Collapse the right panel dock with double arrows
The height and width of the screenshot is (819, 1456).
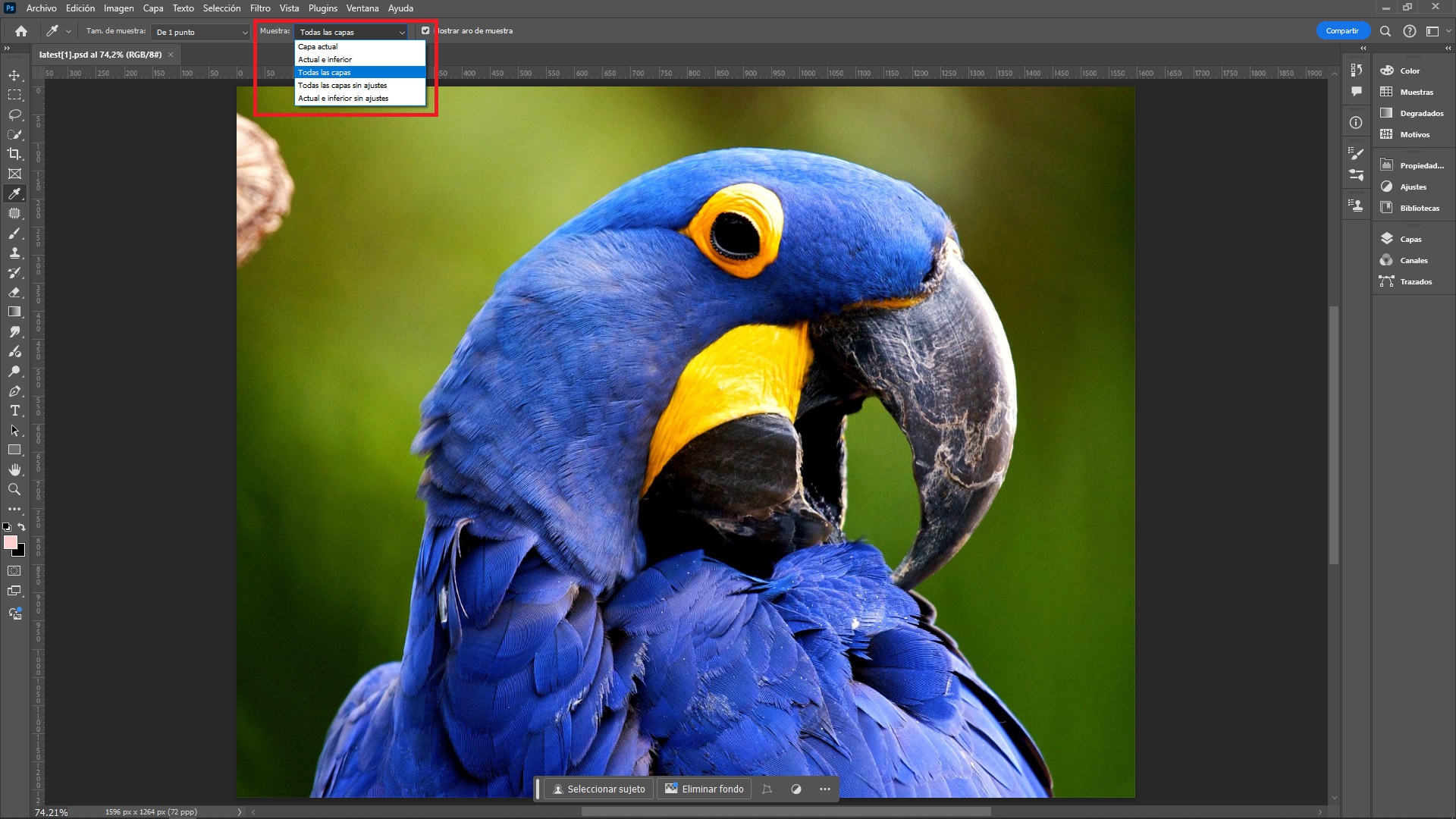pyautogui.click(x=1448, y=48)
